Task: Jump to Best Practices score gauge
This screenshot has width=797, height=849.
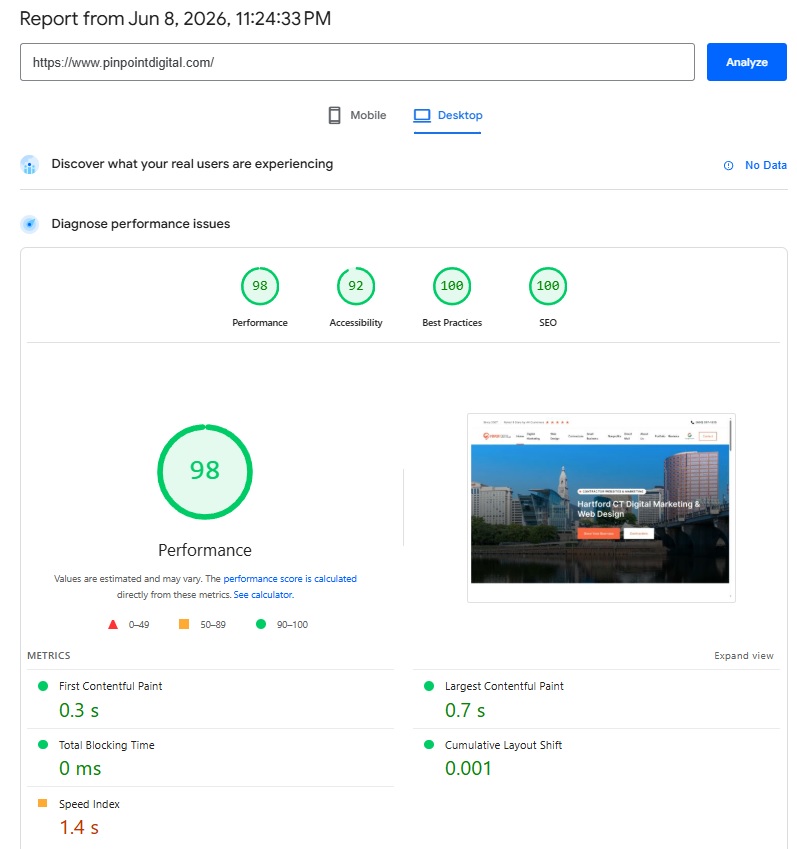Action: (452, 286)
